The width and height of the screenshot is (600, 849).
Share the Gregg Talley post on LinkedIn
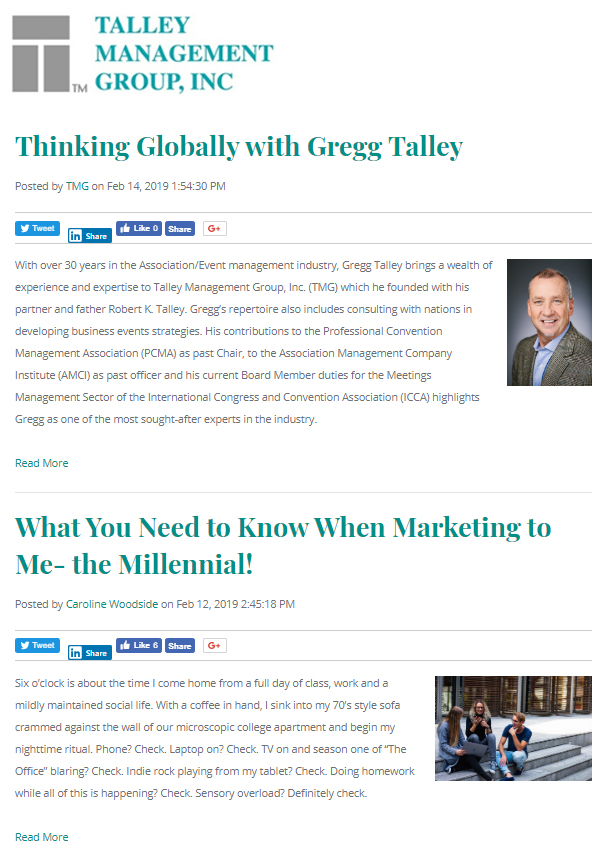[89, 236]
